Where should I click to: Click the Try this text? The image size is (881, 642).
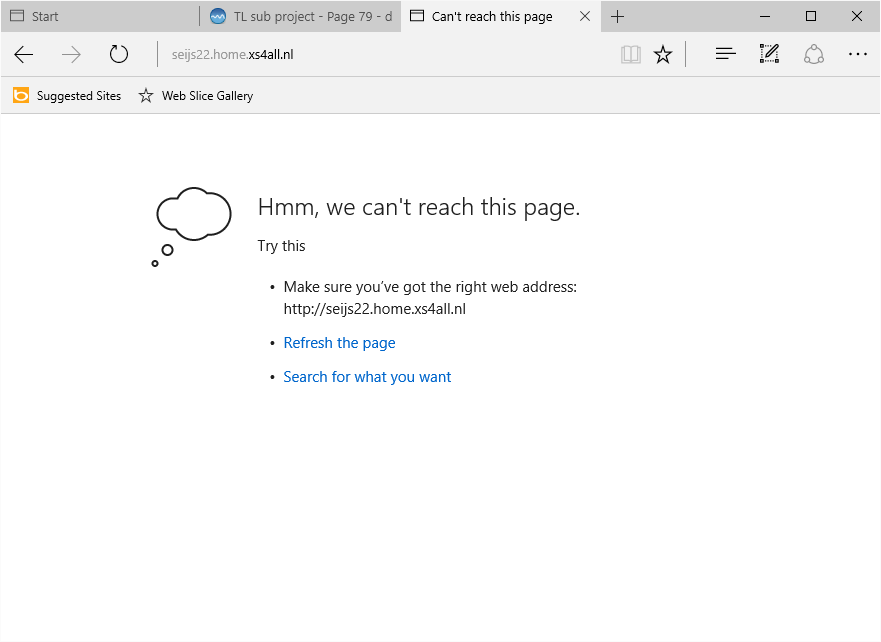point(281,246)
